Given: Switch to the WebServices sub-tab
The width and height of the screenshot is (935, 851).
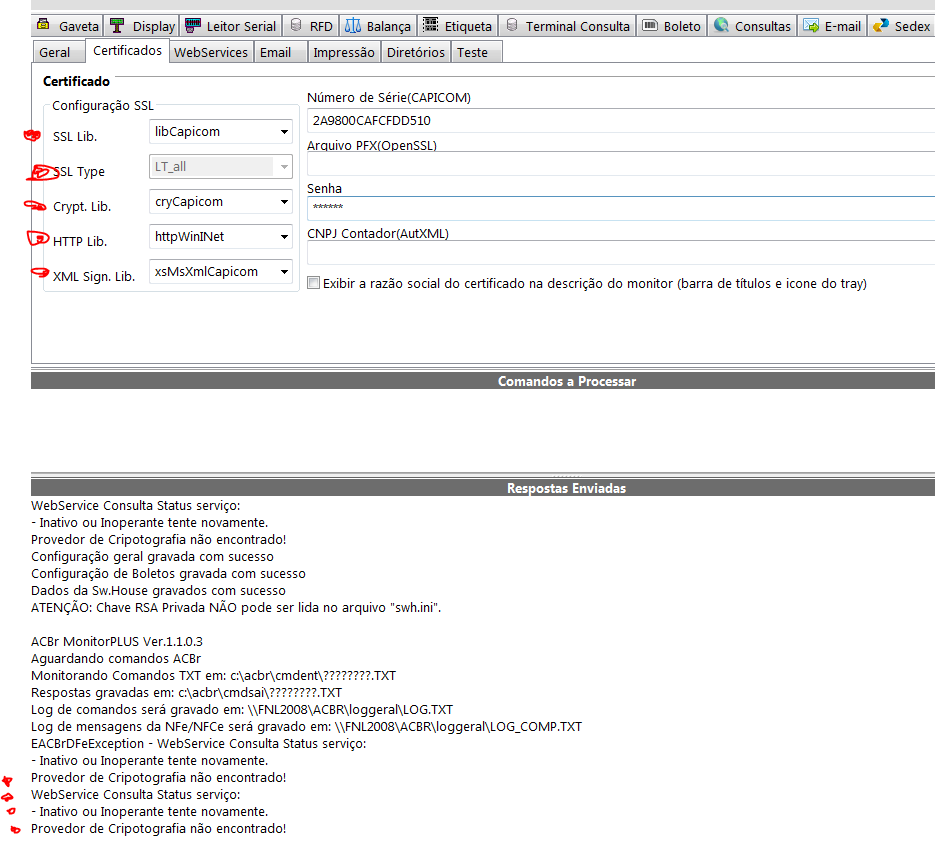Looking at the screenshot, I should click(x=211, y=52).
